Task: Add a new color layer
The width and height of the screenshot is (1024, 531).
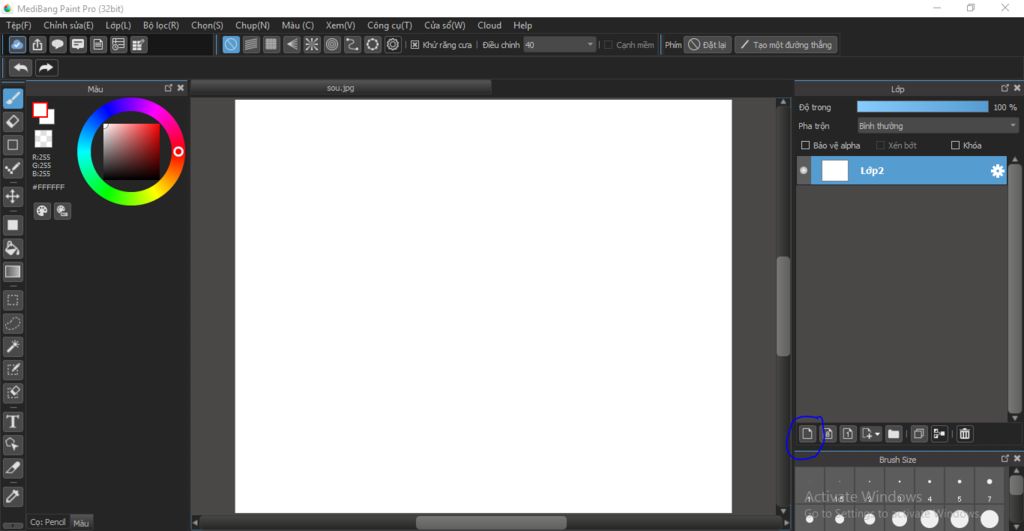Action: coord(807,434)
